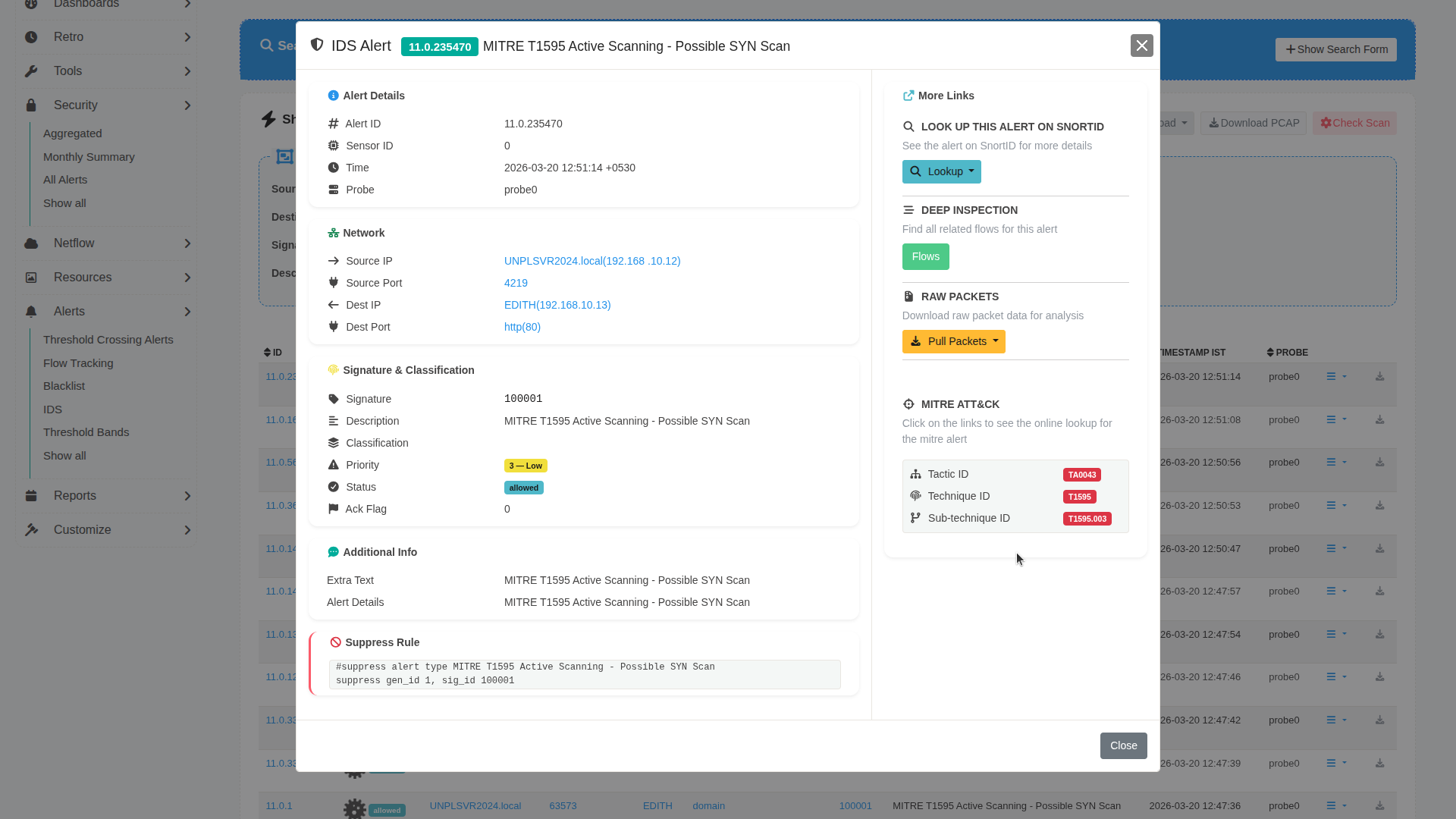Click the Reports briefcase icon in sidebar
This screenshot has height=819, width=1456.
31,496
